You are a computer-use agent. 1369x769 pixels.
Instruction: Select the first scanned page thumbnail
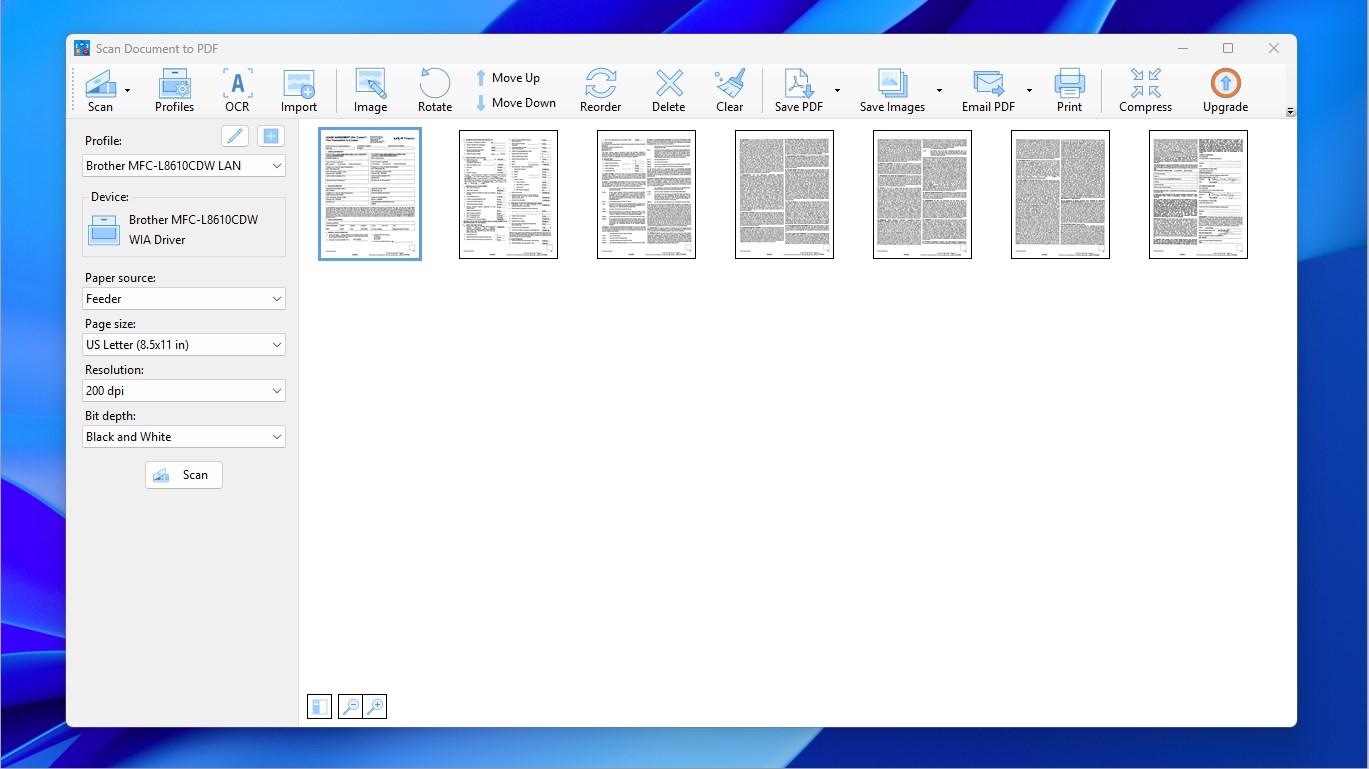(x=370, y=193)
